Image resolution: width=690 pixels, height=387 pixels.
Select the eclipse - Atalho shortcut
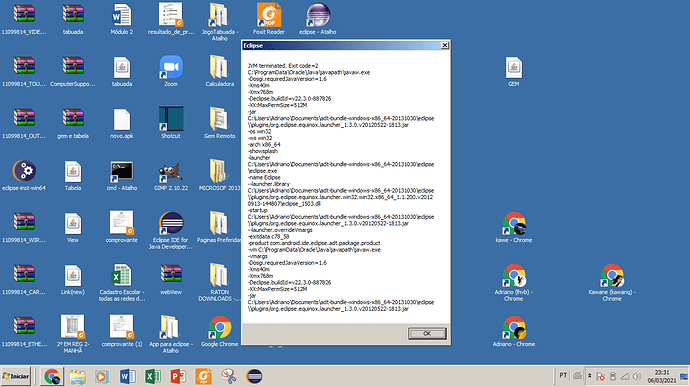318,19
